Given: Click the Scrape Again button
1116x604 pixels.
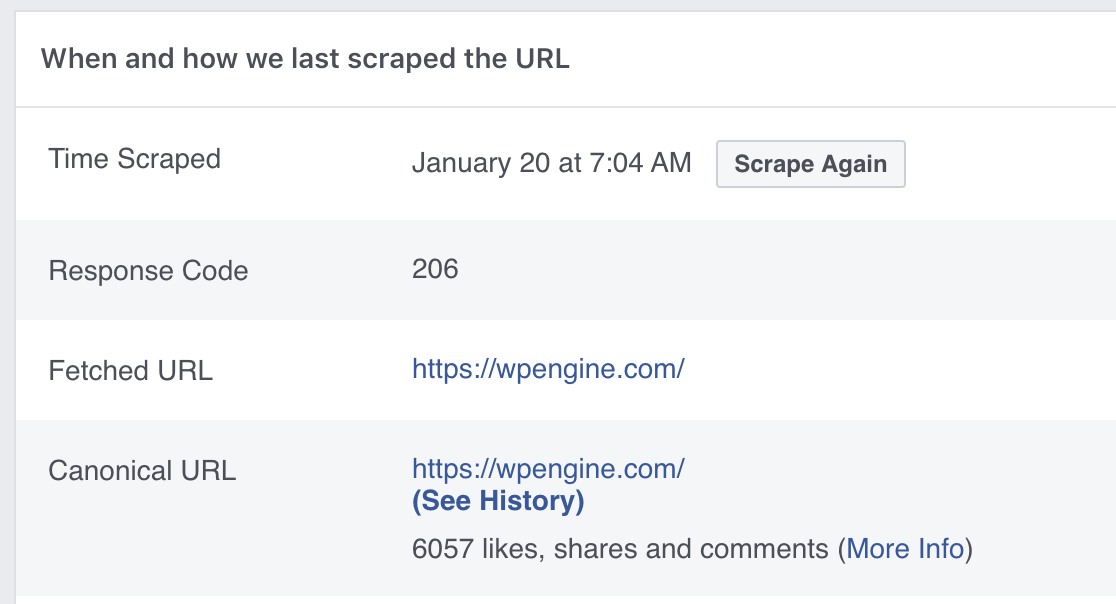Looking at the screenshot, I should [810, 165].
